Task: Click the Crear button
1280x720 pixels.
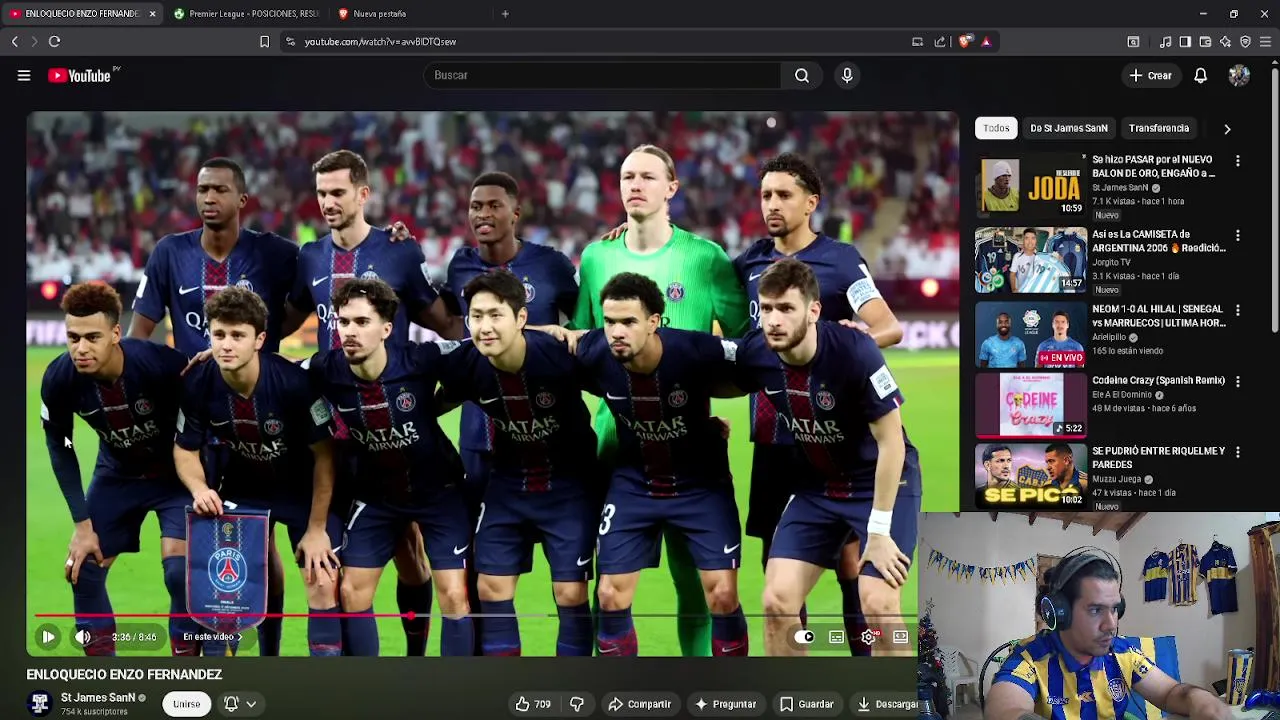Action: [x=1150, y=75]
